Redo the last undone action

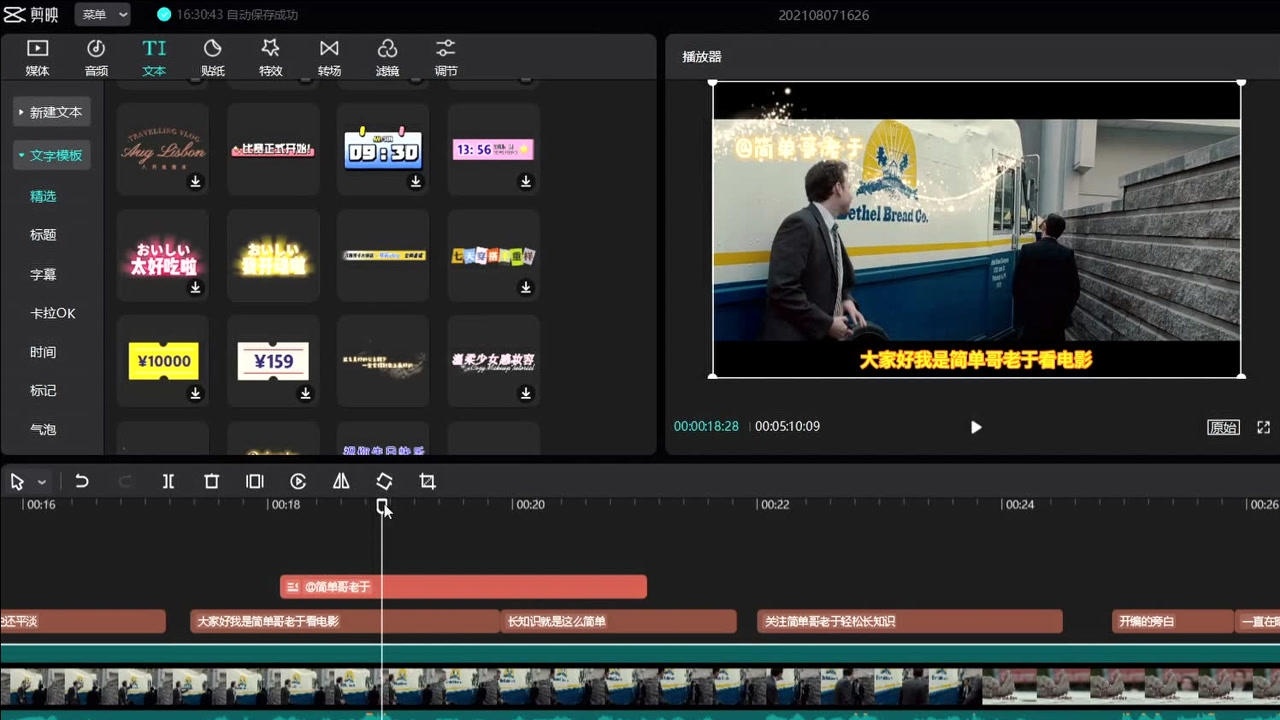point(125,482)
